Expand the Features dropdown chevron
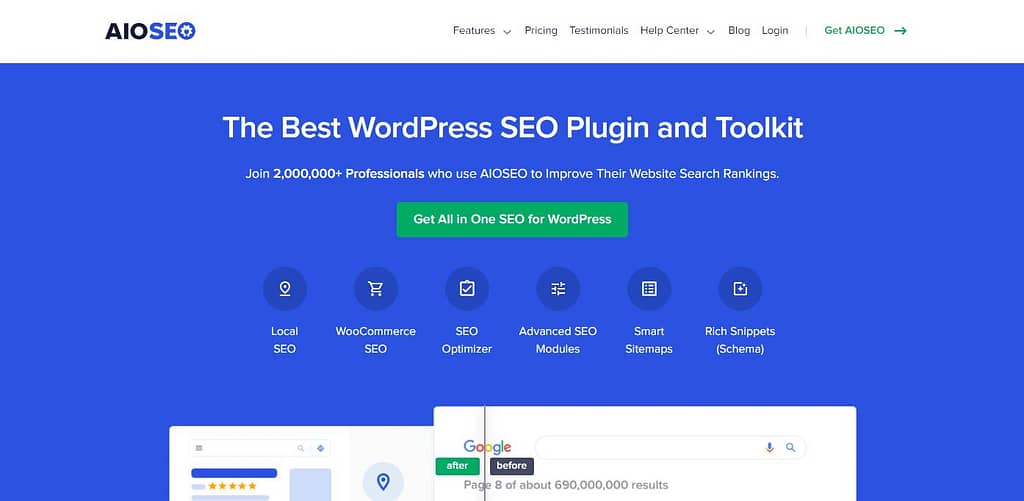The width and height of the screenshot is (1024, 501). pos(507,31)
